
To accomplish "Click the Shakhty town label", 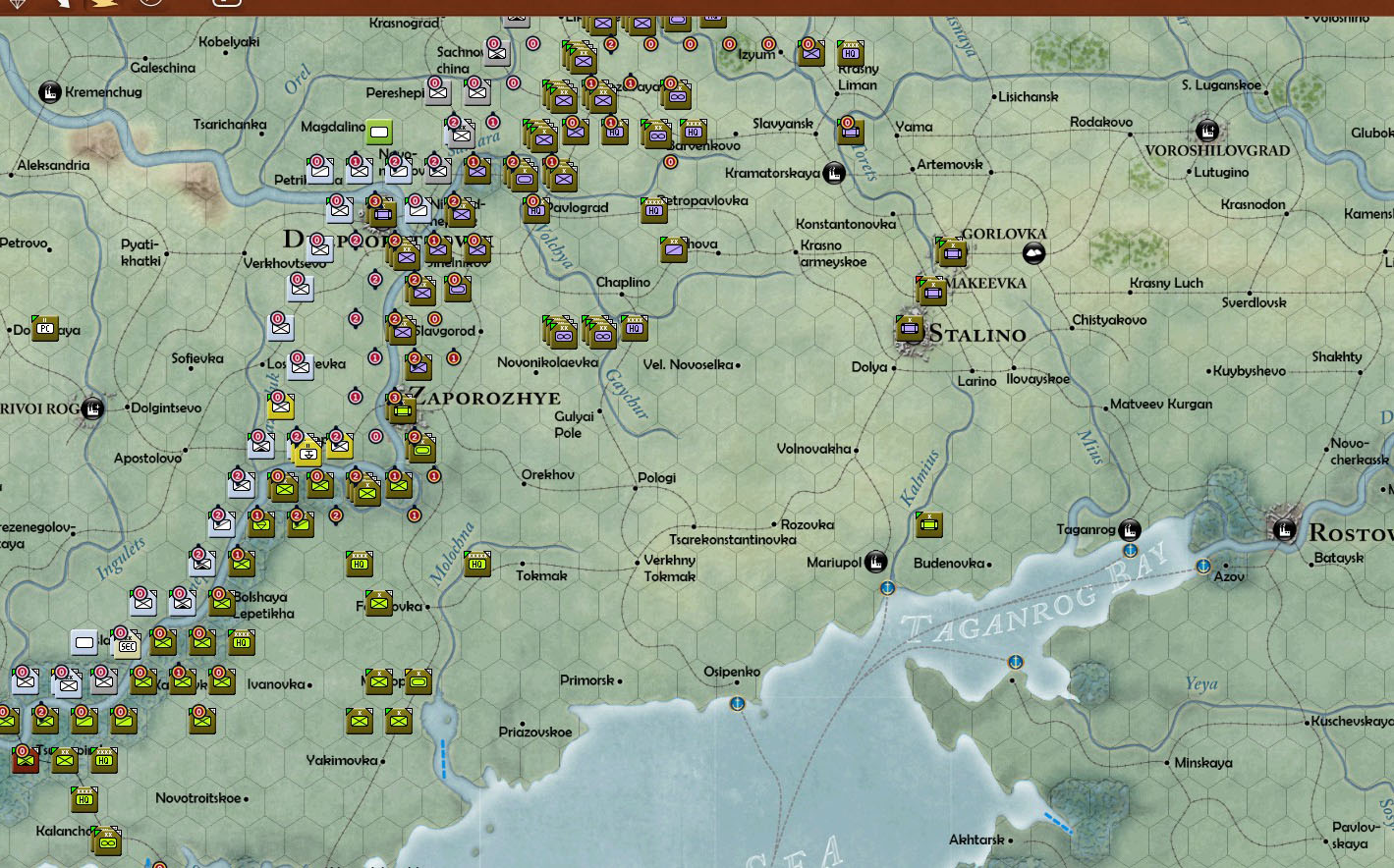I will [1337, 356].
